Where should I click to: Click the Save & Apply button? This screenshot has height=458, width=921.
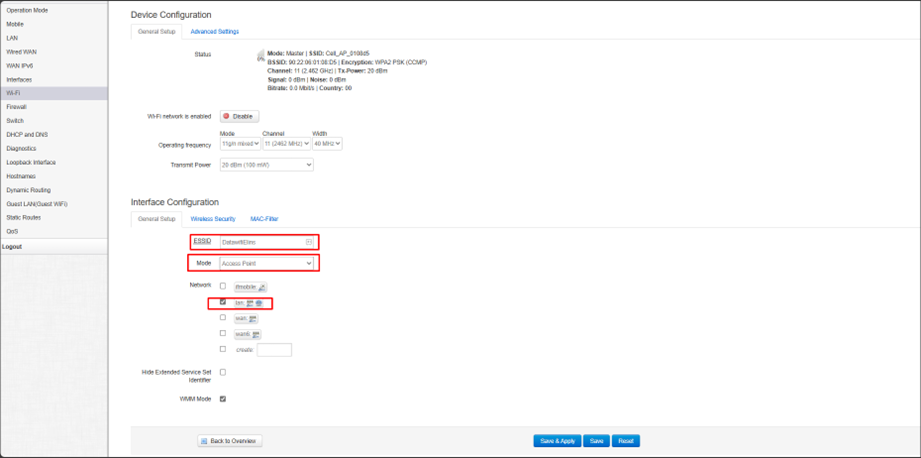[557, 441]
